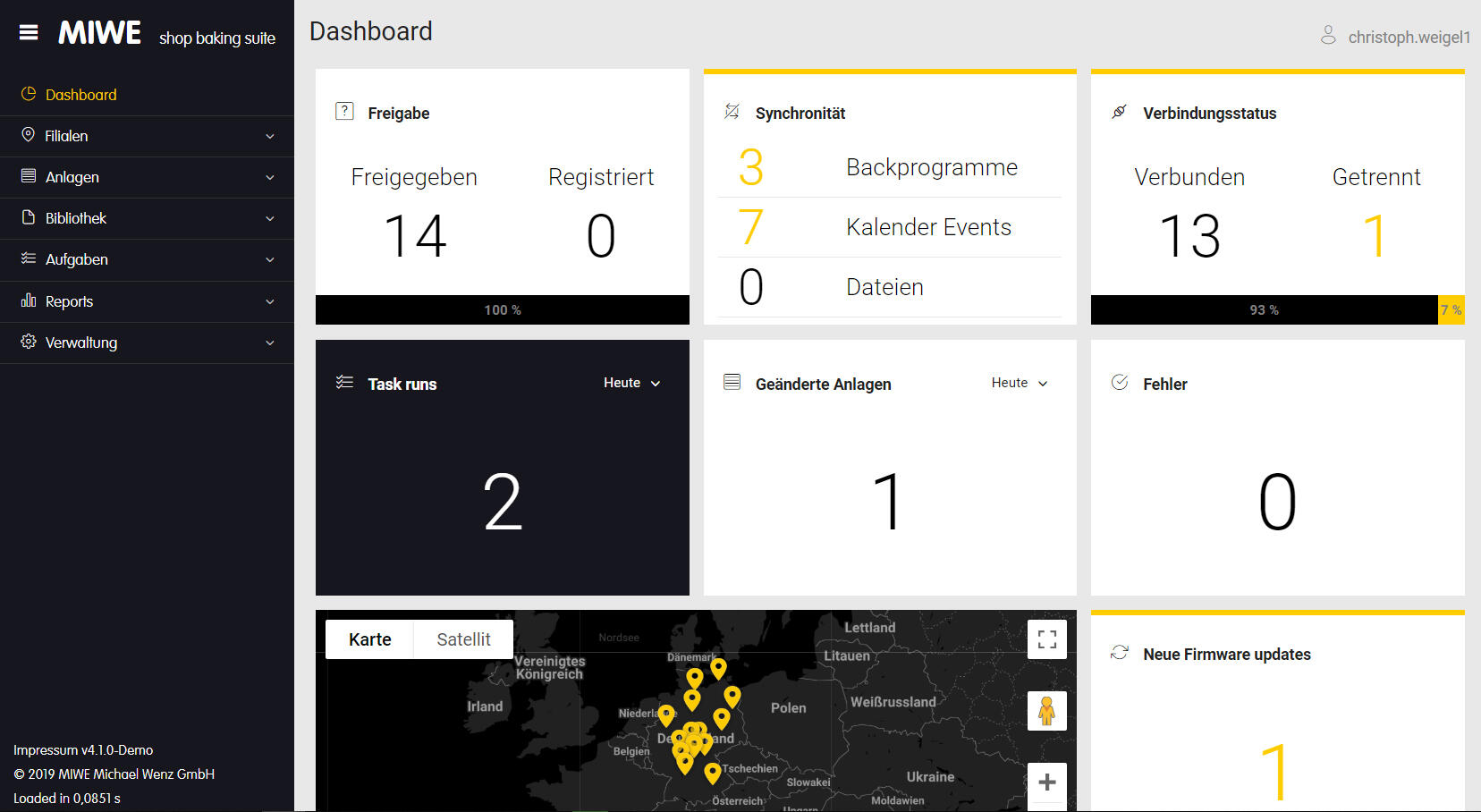Click the map fullscreen icon
1481x812 pixels.
pos(1046,639)
